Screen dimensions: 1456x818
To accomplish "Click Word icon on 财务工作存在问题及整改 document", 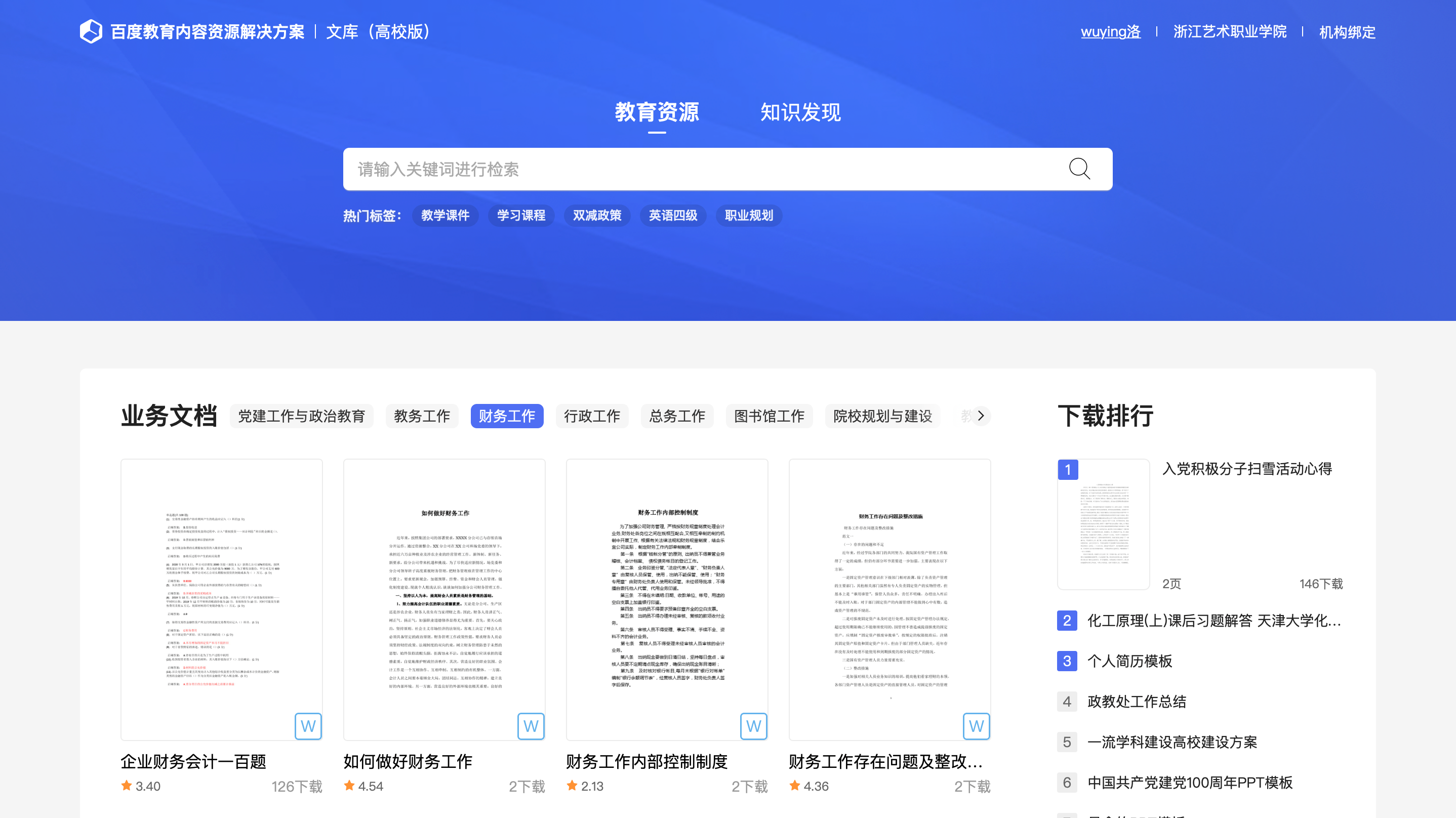I will click(976, 726).
